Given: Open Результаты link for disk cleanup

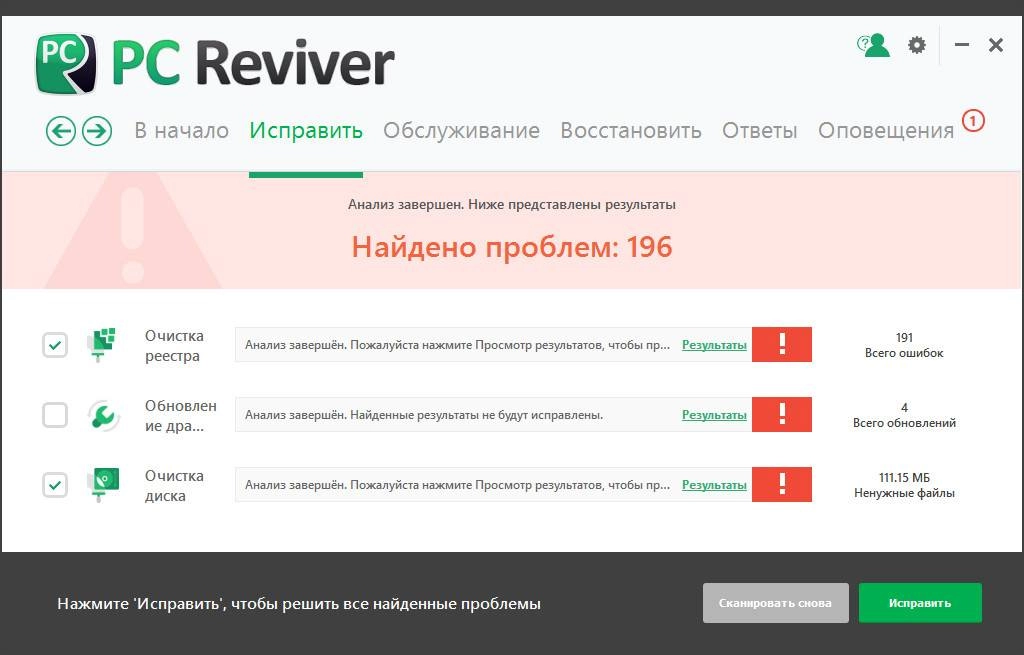Looking at the screenshot, I should pyautogui.click(x=714, y=485).
